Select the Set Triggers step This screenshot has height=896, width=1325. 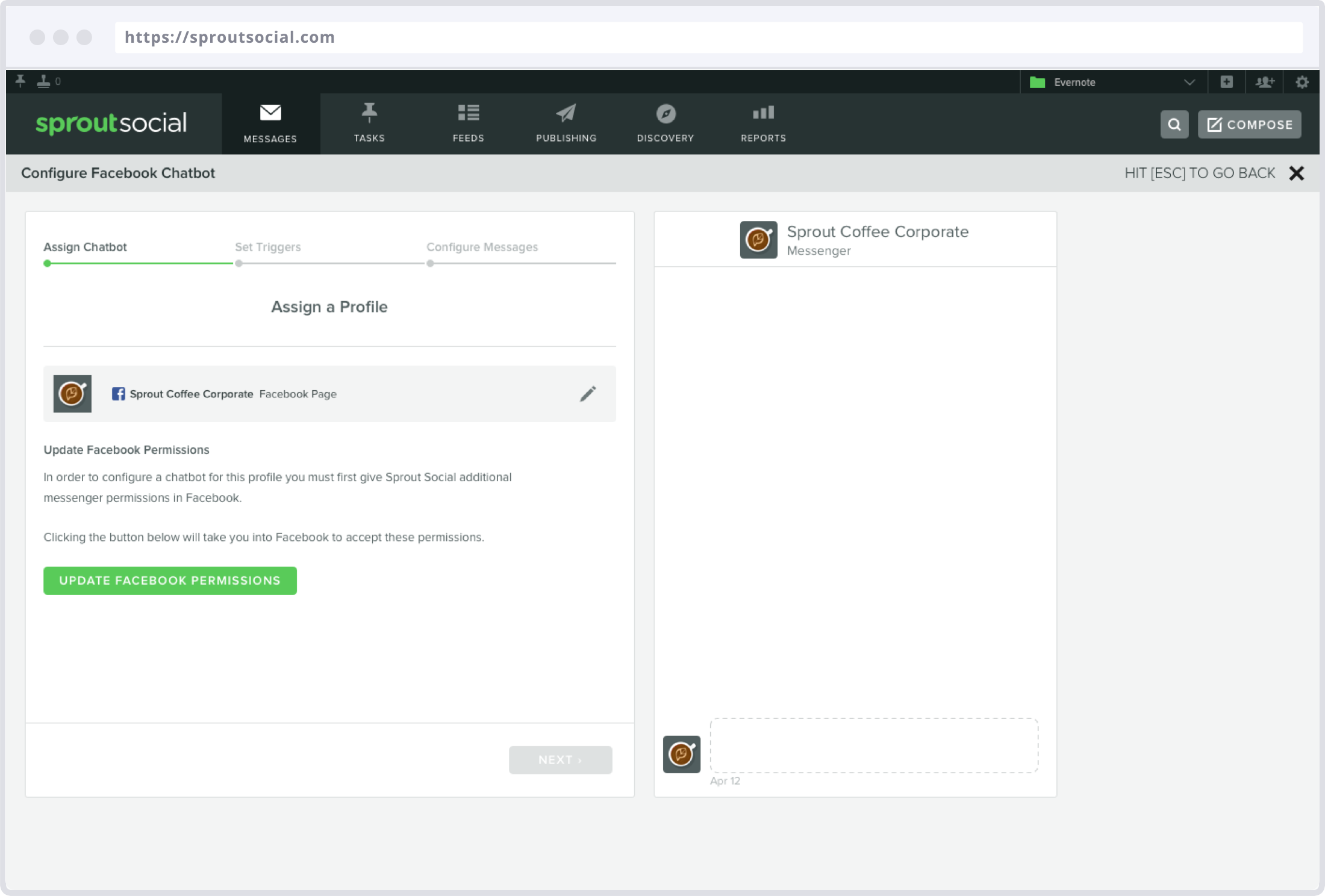click(267, 247)
